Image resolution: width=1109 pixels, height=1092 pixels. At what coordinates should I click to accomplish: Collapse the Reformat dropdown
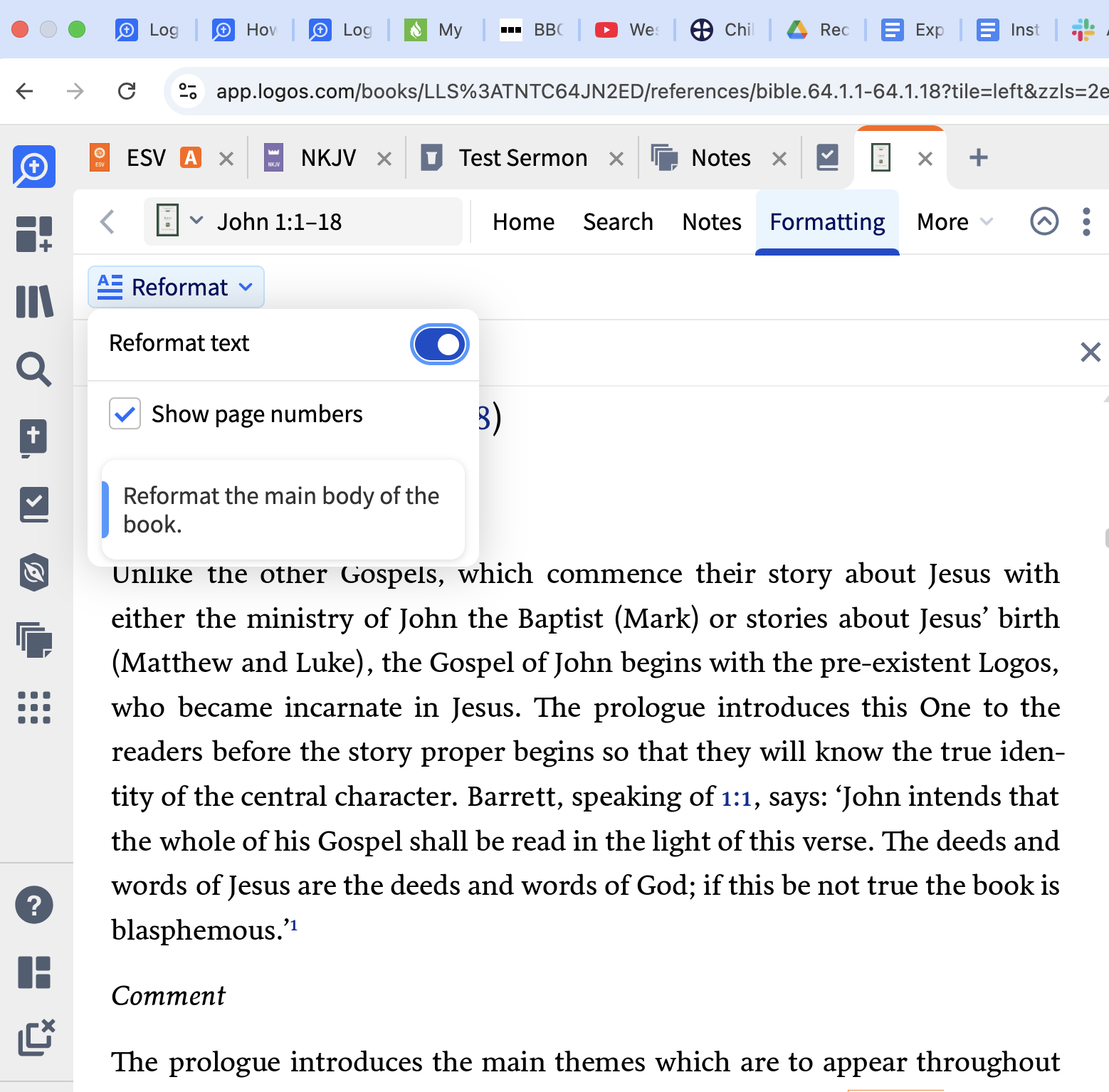176,287
